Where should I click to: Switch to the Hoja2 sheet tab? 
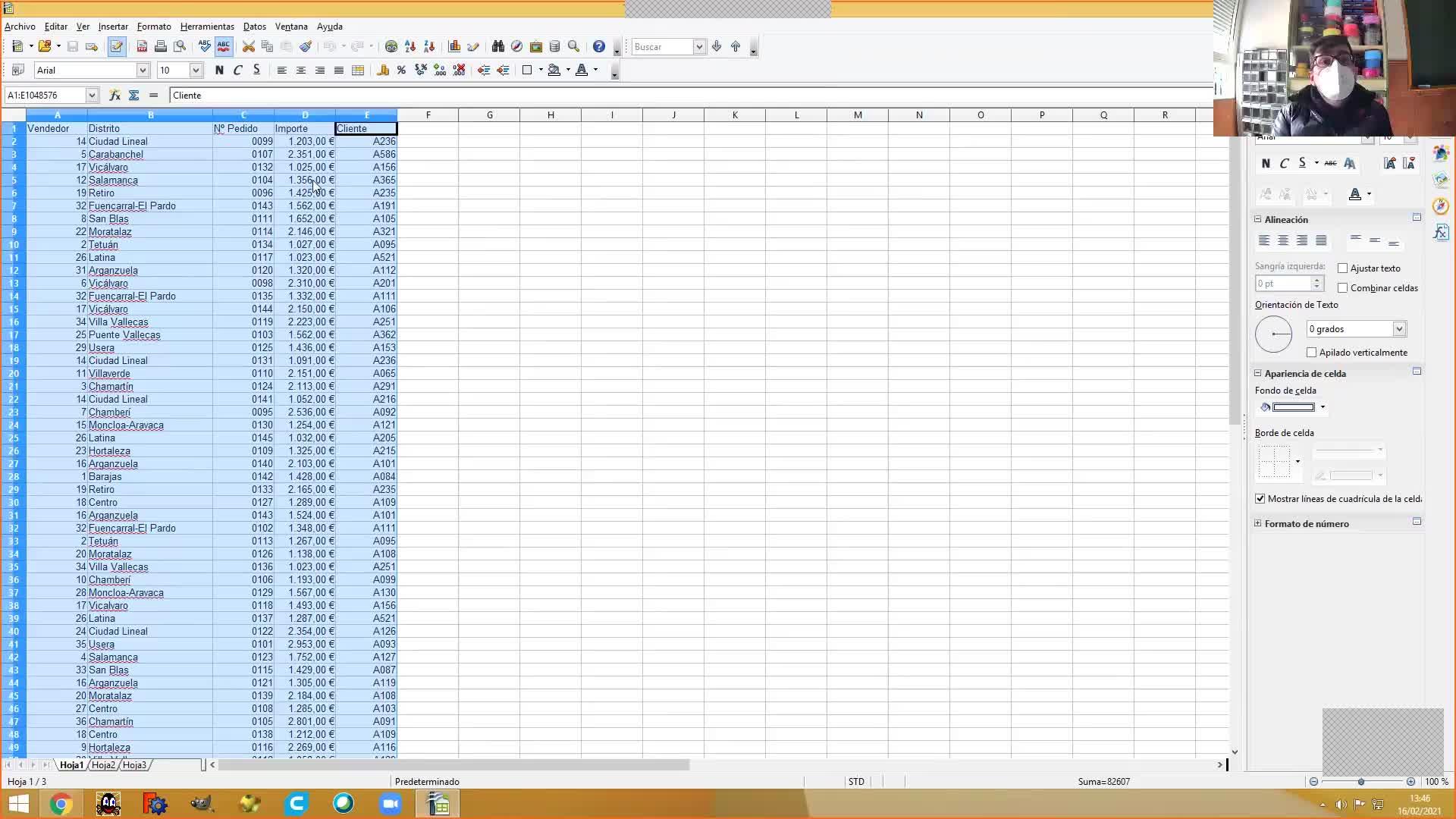point(103,765)
